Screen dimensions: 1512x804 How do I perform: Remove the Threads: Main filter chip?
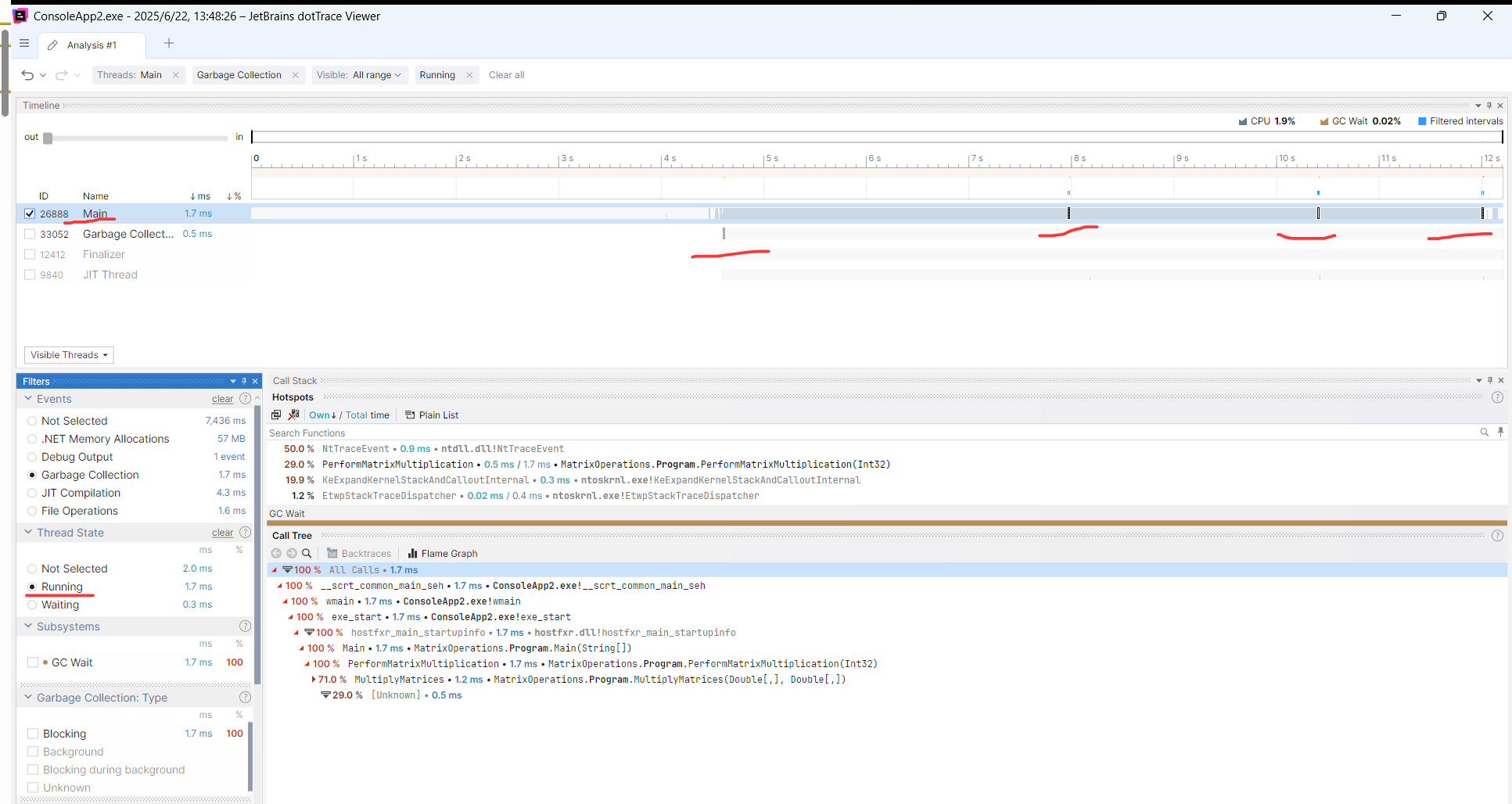pyautogui.click(x=176, y=75)
